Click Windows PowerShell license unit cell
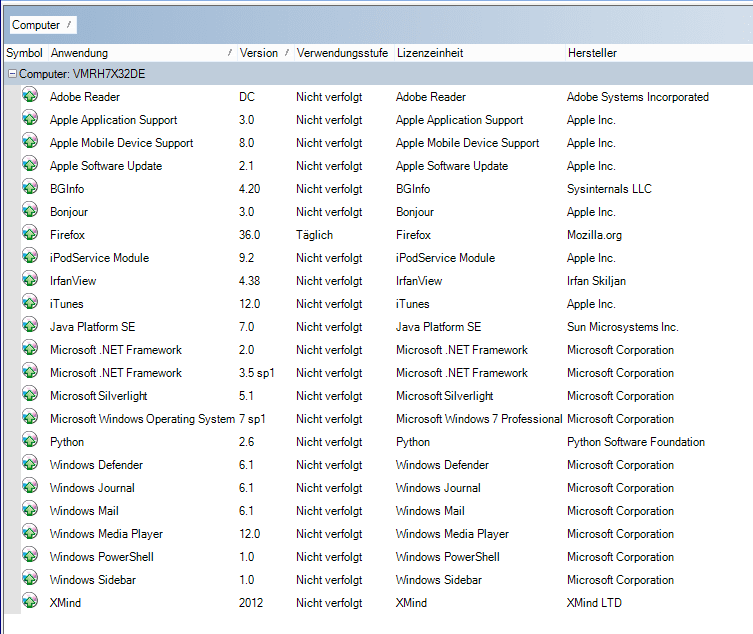 448,557
